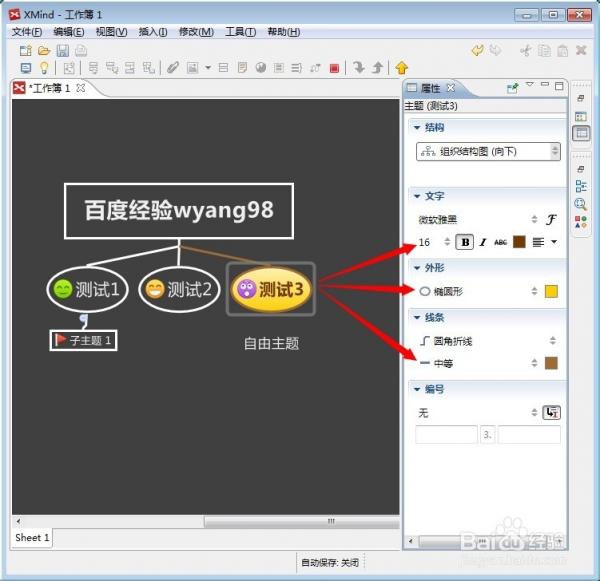Click the drill down arrow icon

pyautogui.click(x=359, y=68)
